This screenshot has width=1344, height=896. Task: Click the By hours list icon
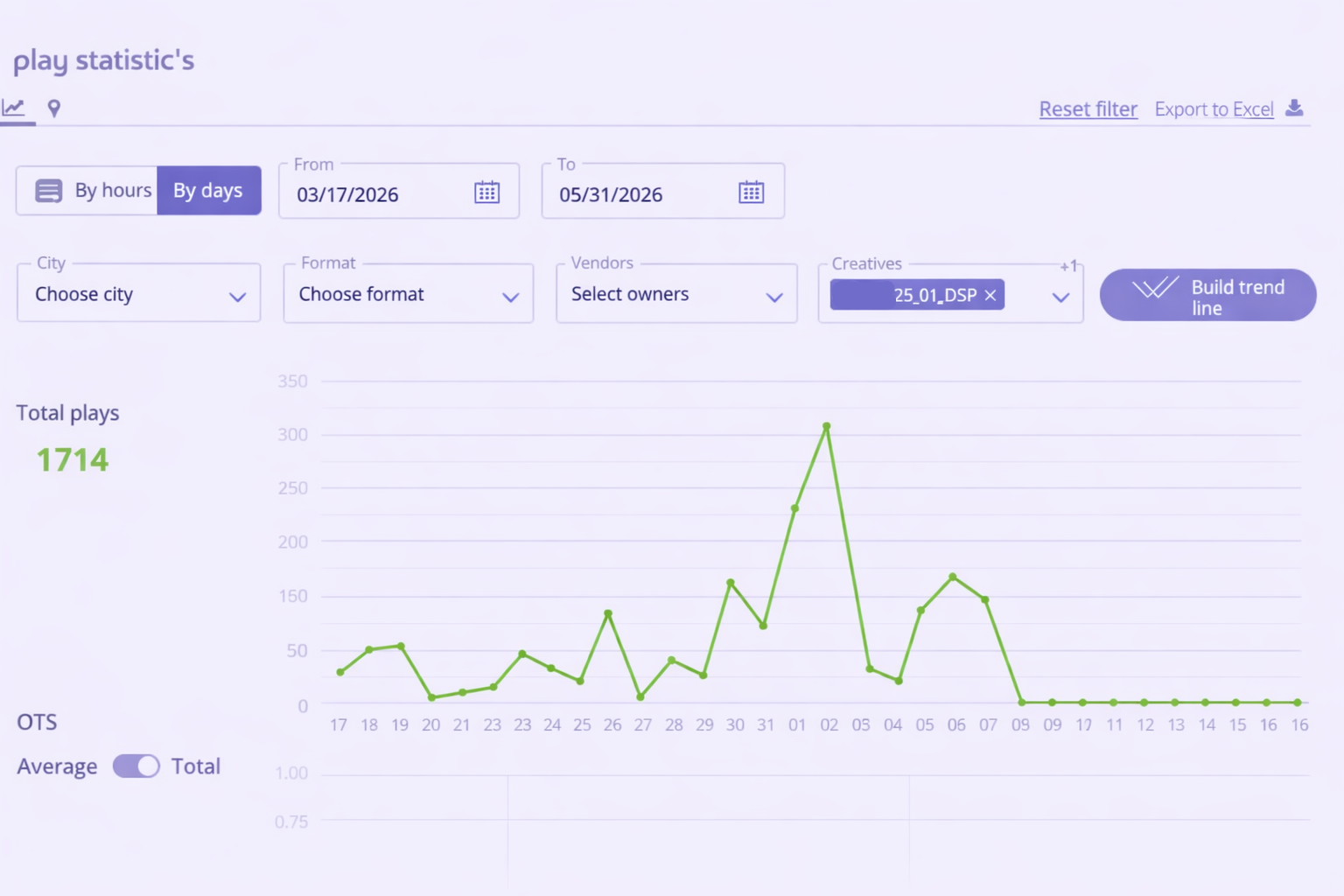[48, 191]
